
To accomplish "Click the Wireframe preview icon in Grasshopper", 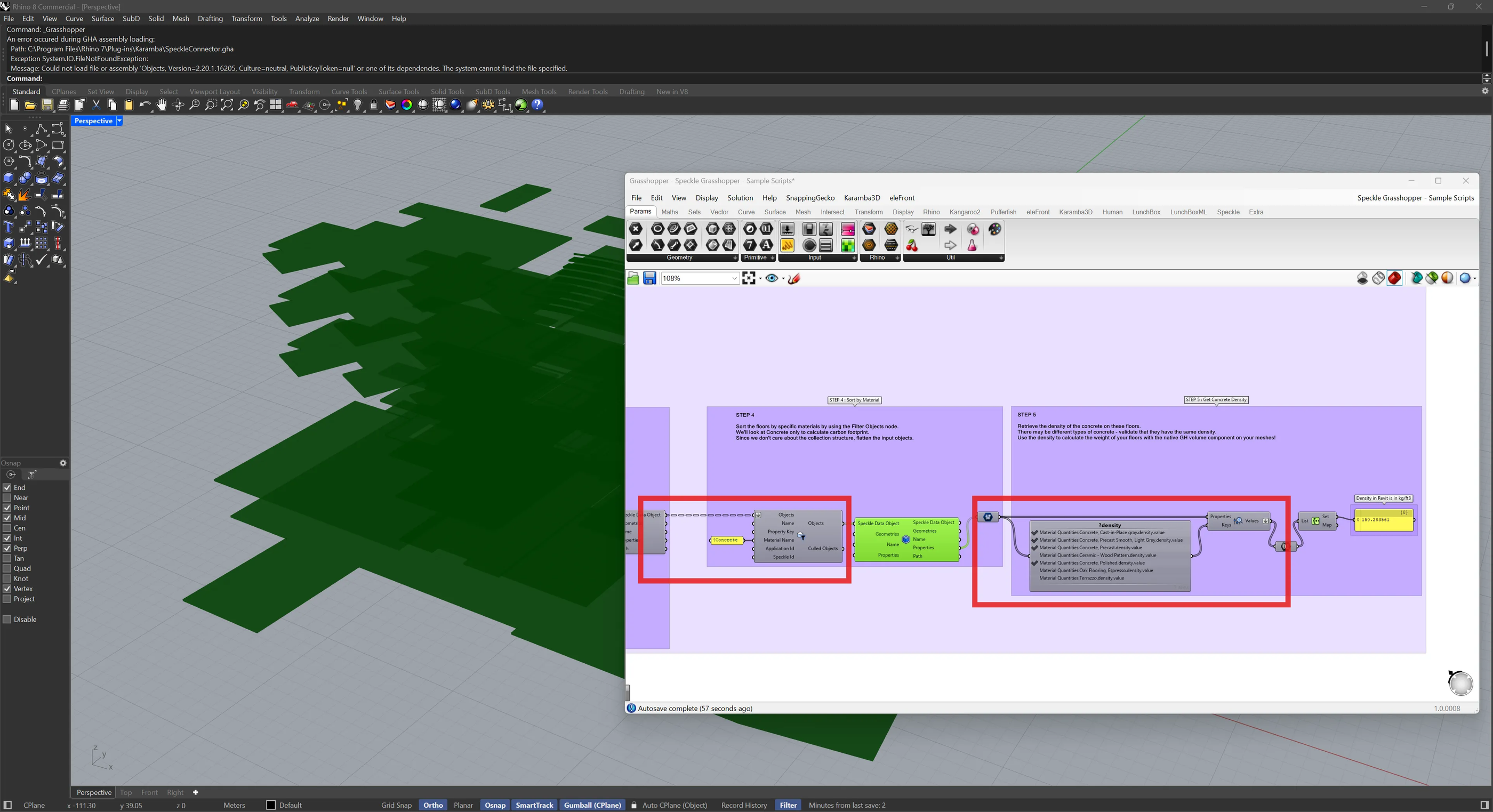I will (1378, 278).
